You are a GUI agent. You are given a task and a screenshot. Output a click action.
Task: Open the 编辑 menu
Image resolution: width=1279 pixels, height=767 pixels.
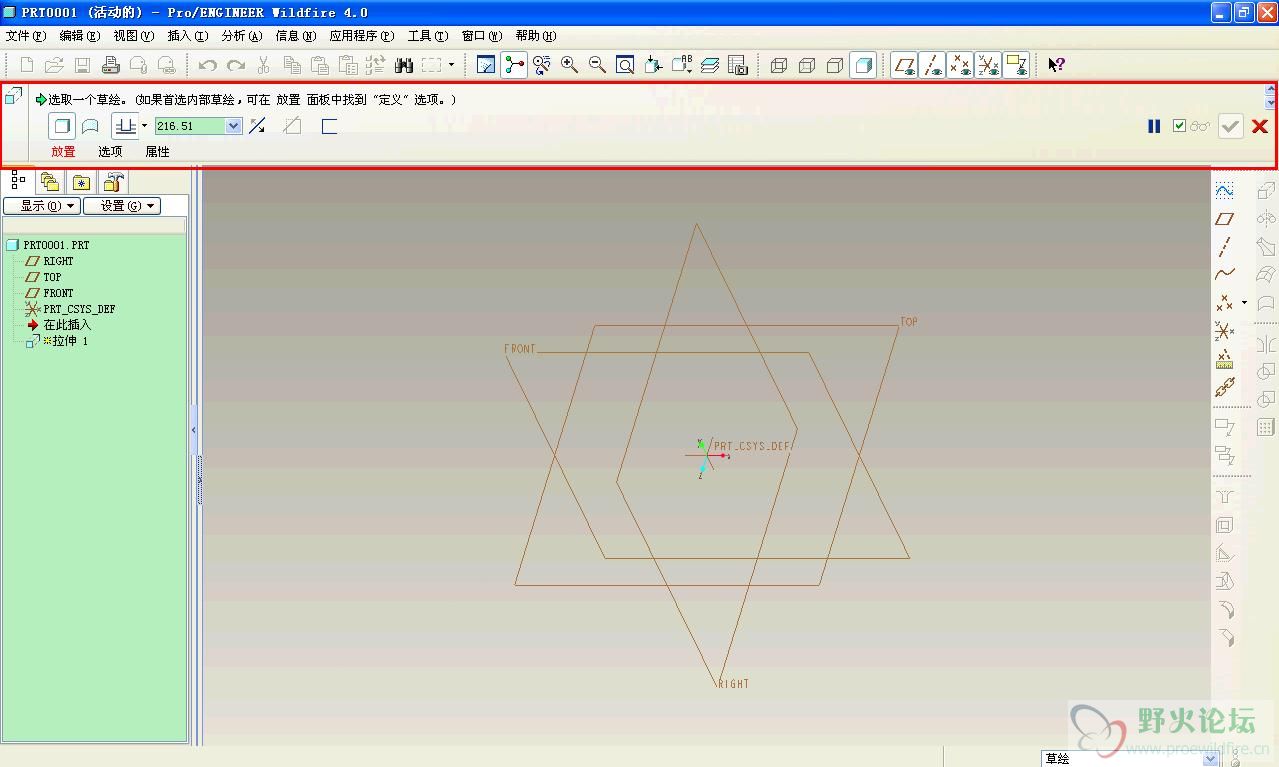tap(80, 36)
